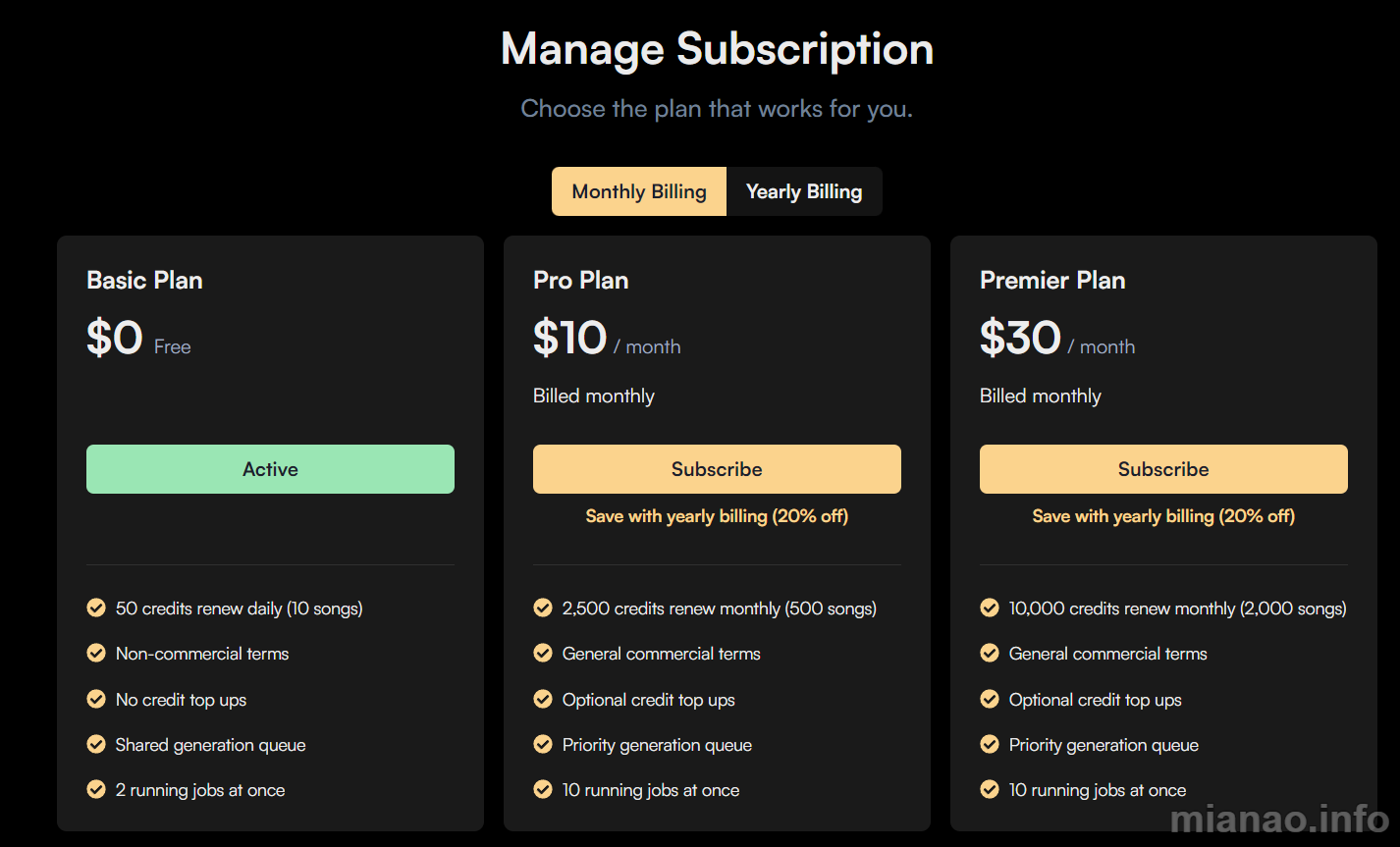Subscribe to the Pro Plan

(717, 469)
